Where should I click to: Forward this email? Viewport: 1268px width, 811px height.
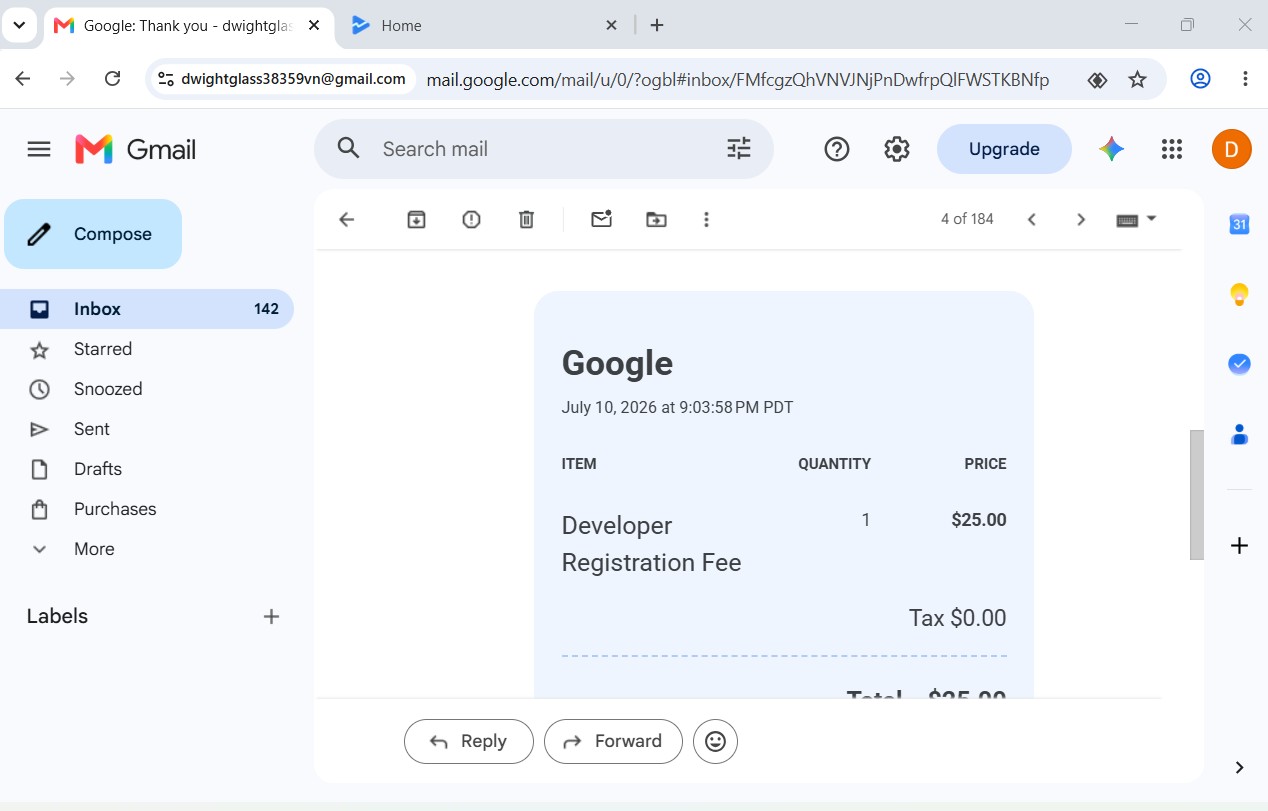[x=613, y=741]
